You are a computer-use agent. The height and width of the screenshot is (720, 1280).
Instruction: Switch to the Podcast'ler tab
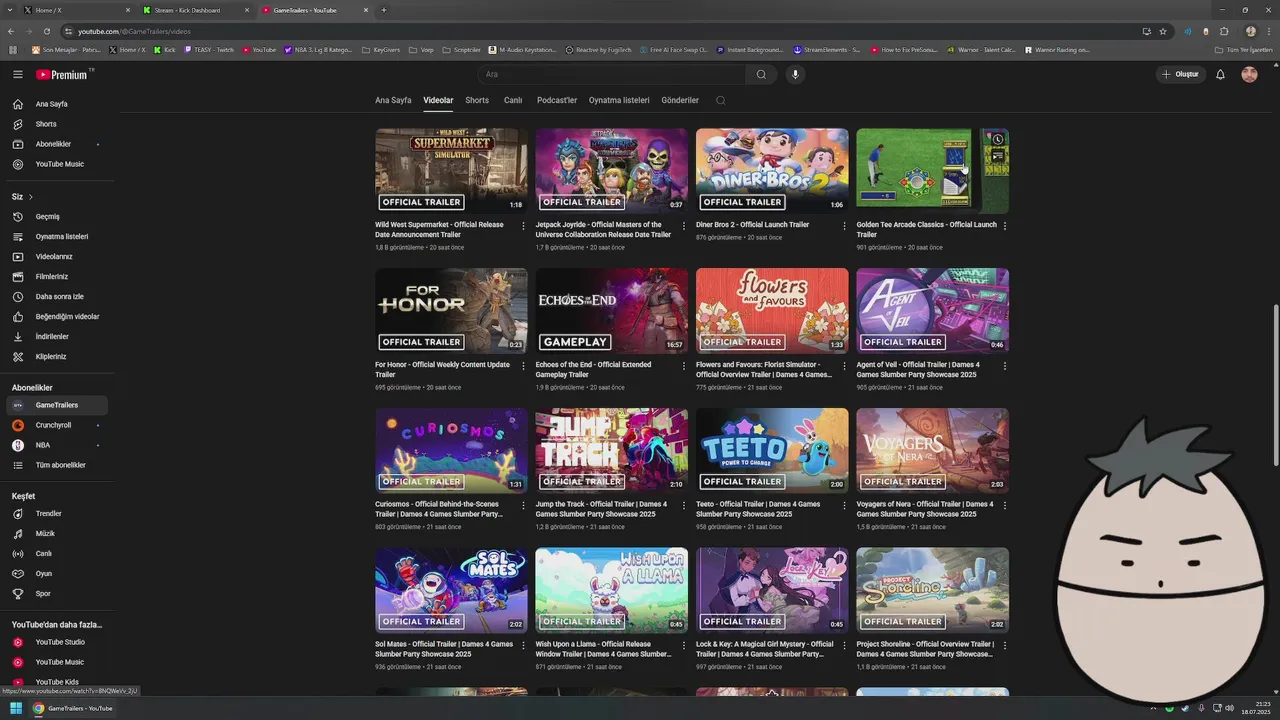557,100
